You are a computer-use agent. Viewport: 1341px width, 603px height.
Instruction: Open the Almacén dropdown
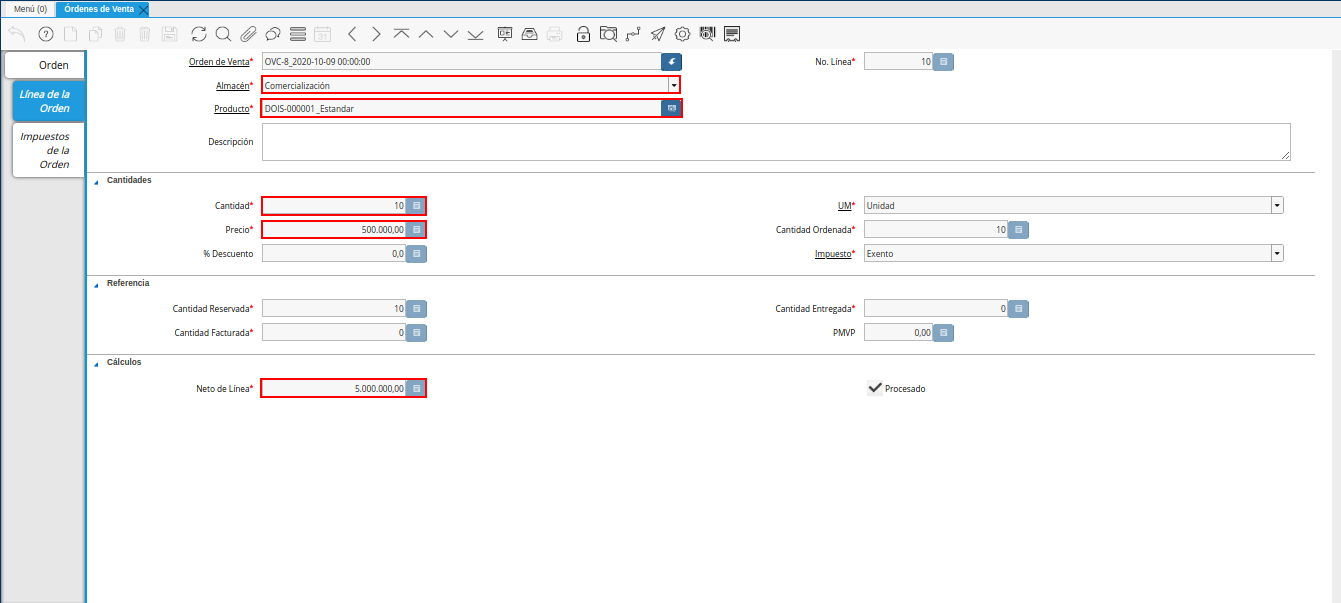tap(674, 86)
